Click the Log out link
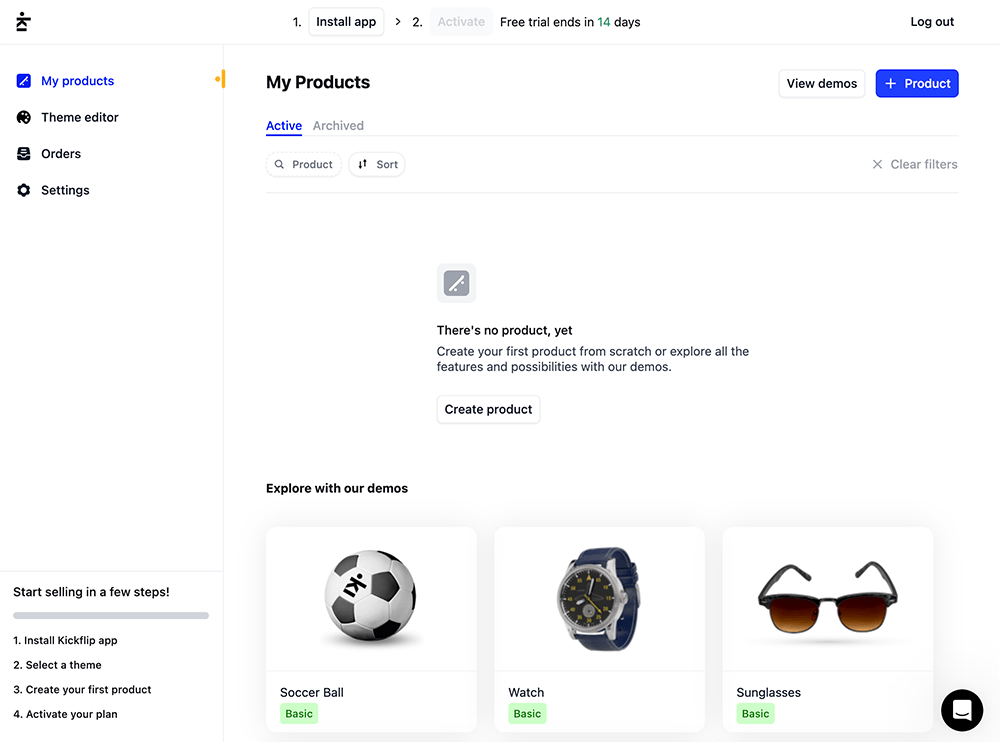This screenshot has height=742, width=1000. (x=932, y=22)
